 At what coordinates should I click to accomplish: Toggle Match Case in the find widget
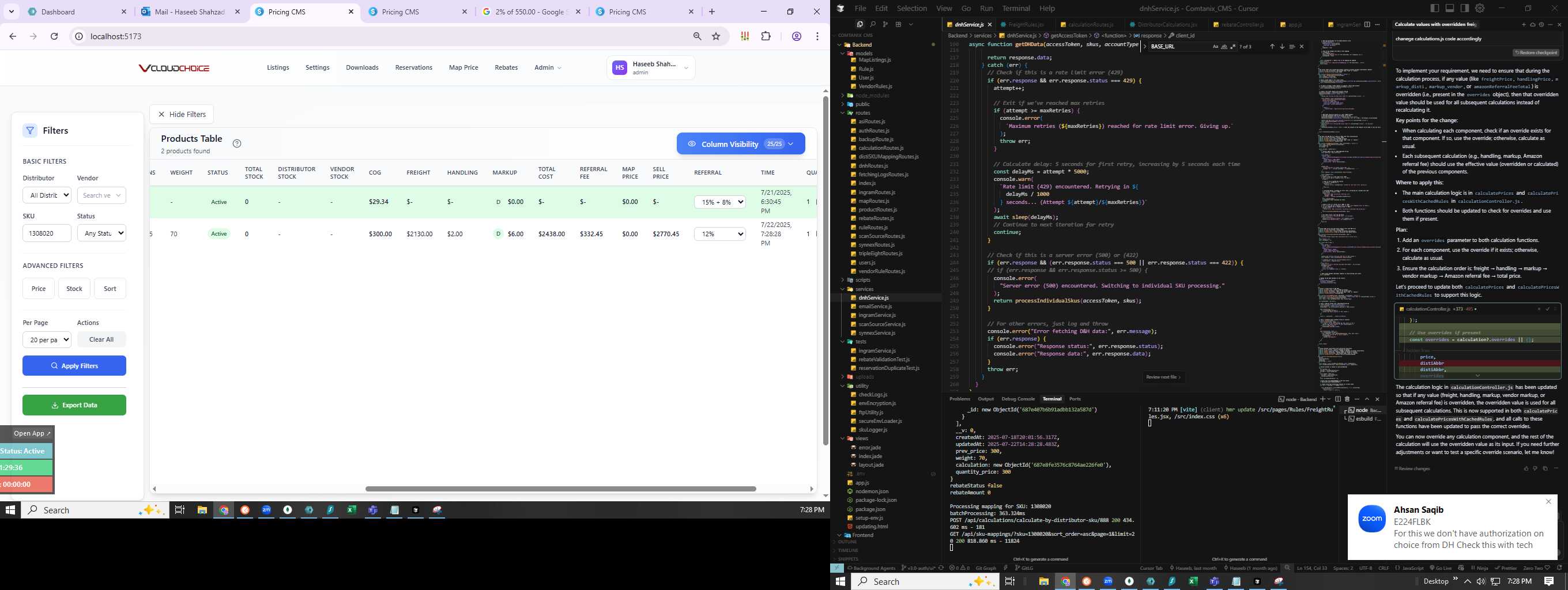[x=1216, y=47]
